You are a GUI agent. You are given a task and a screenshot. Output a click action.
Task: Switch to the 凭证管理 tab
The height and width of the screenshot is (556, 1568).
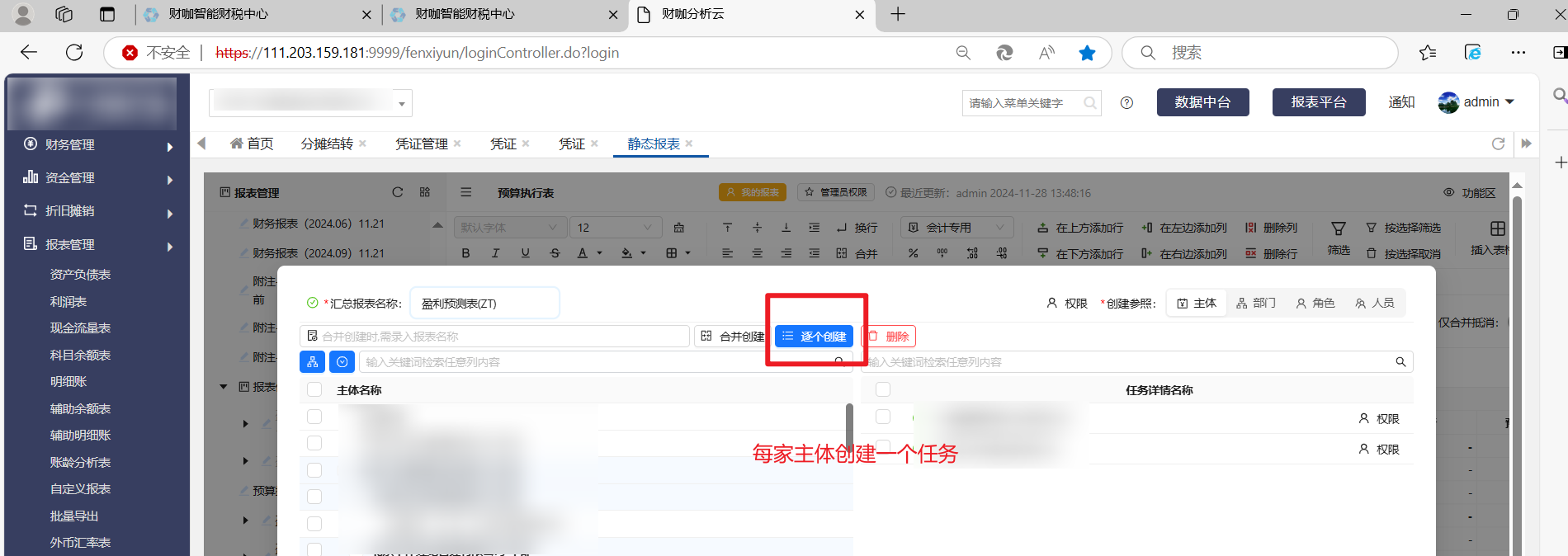point(422,144)
